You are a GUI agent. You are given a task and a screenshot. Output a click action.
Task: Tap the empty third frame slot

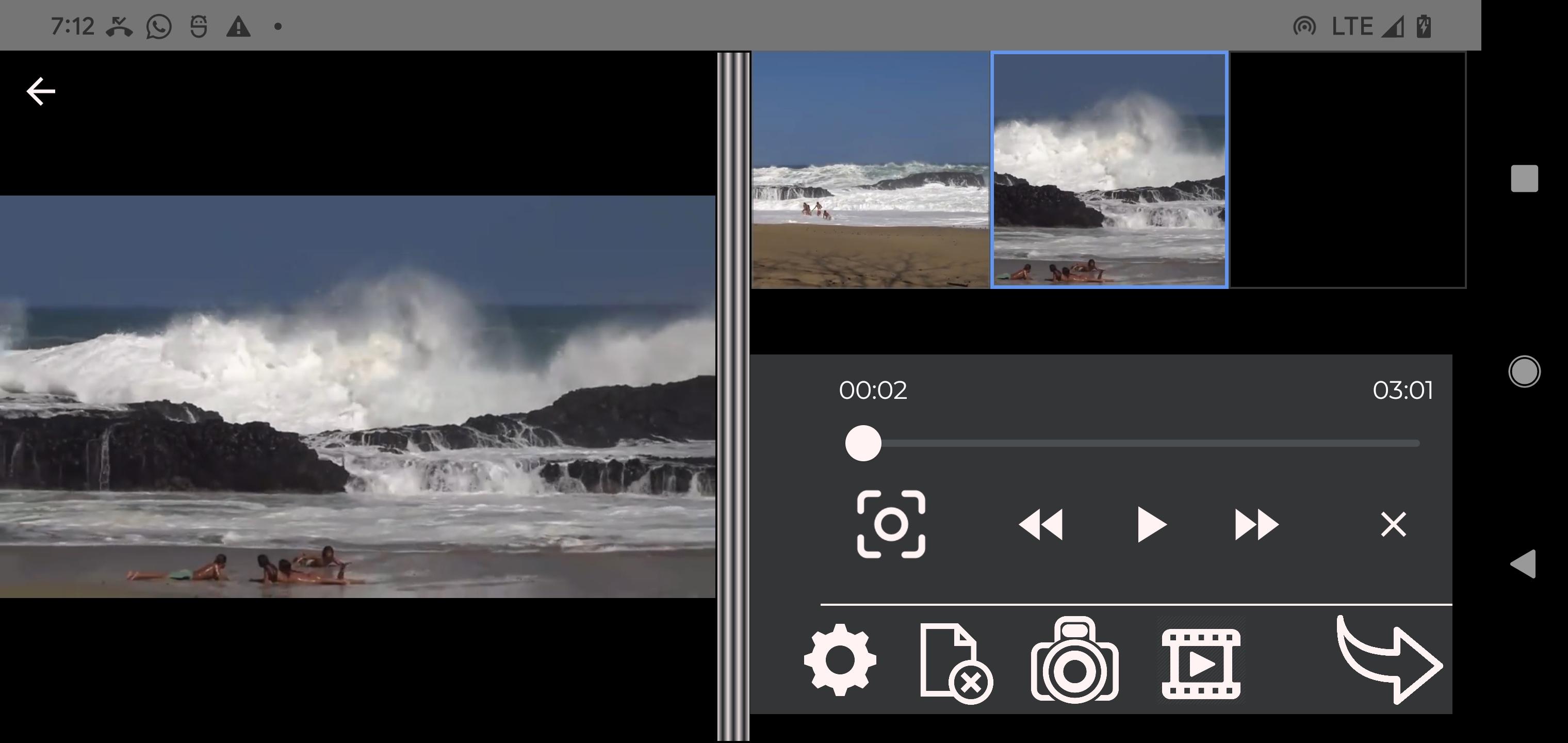(x=1348, y=170)
